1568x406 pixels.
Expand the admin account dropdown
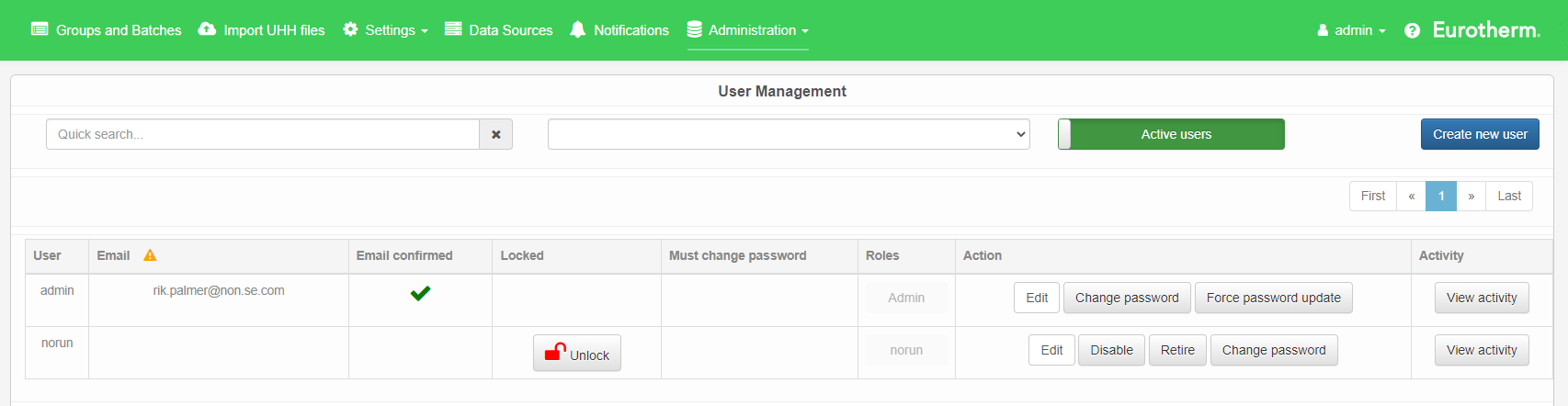point(1351,30)
